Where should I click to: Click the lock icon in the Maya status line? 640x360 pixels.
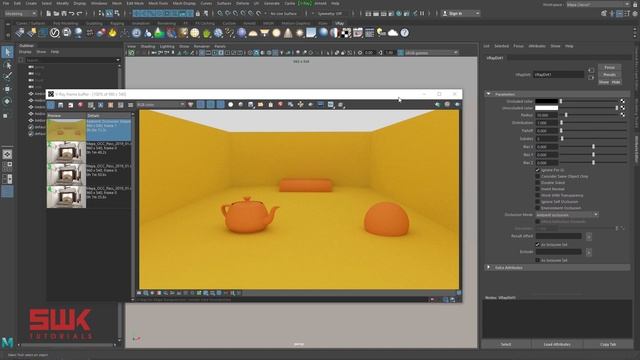tap(198, 13)
